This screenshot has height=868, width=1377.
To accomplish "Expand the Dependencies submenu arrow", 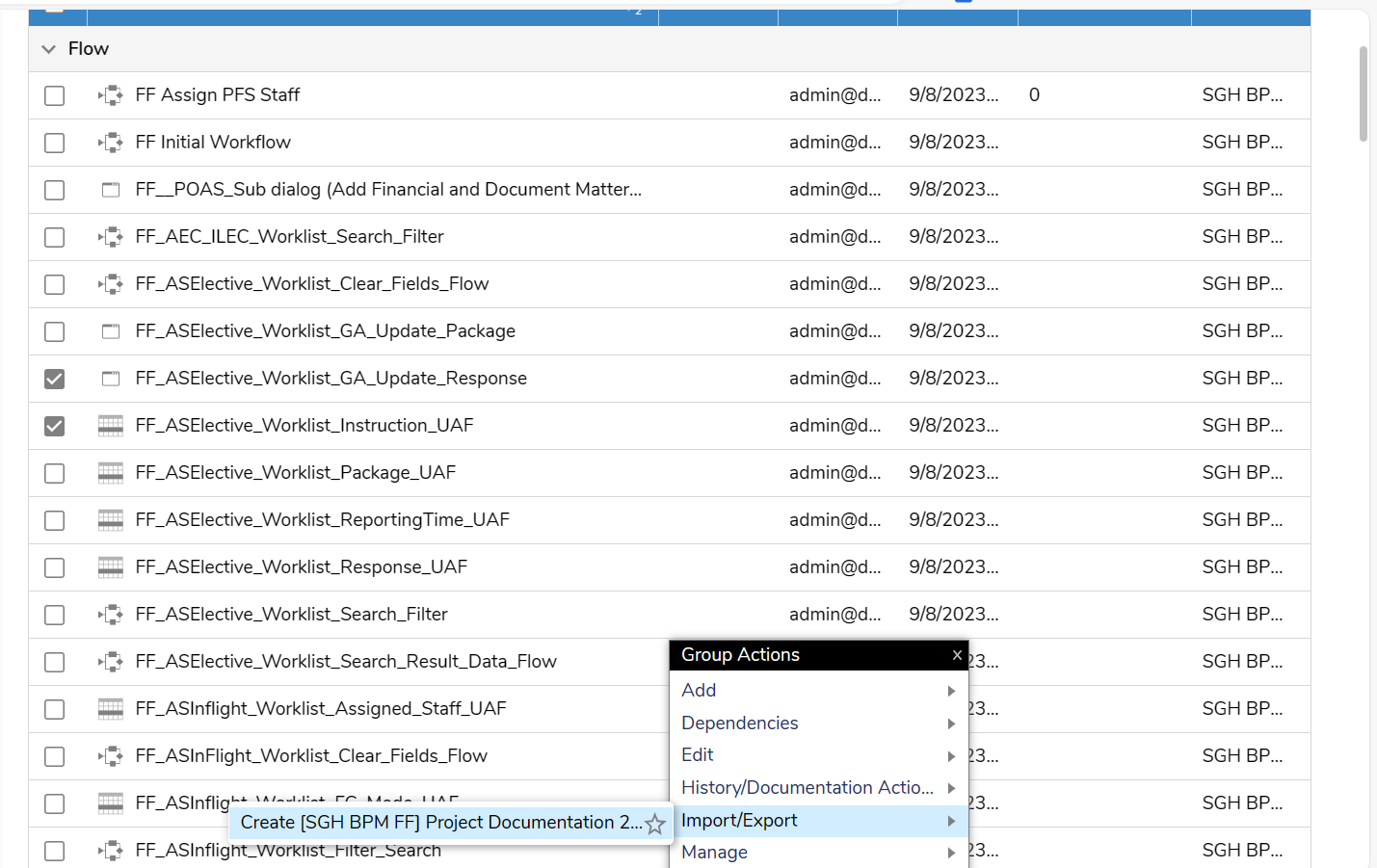I will [x=951, y=723].
